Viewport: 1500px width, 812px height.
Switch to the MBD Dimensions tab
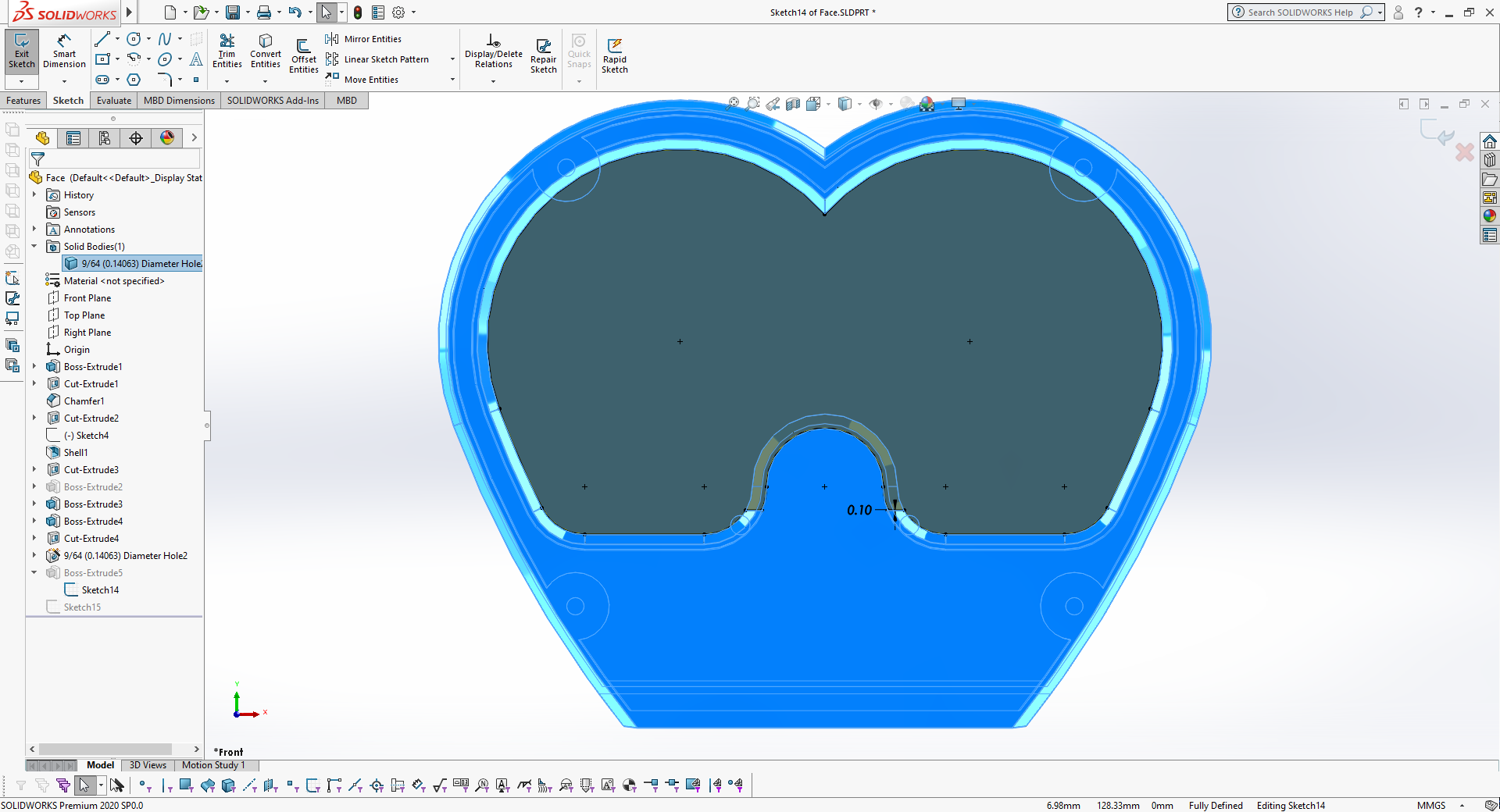179,101
